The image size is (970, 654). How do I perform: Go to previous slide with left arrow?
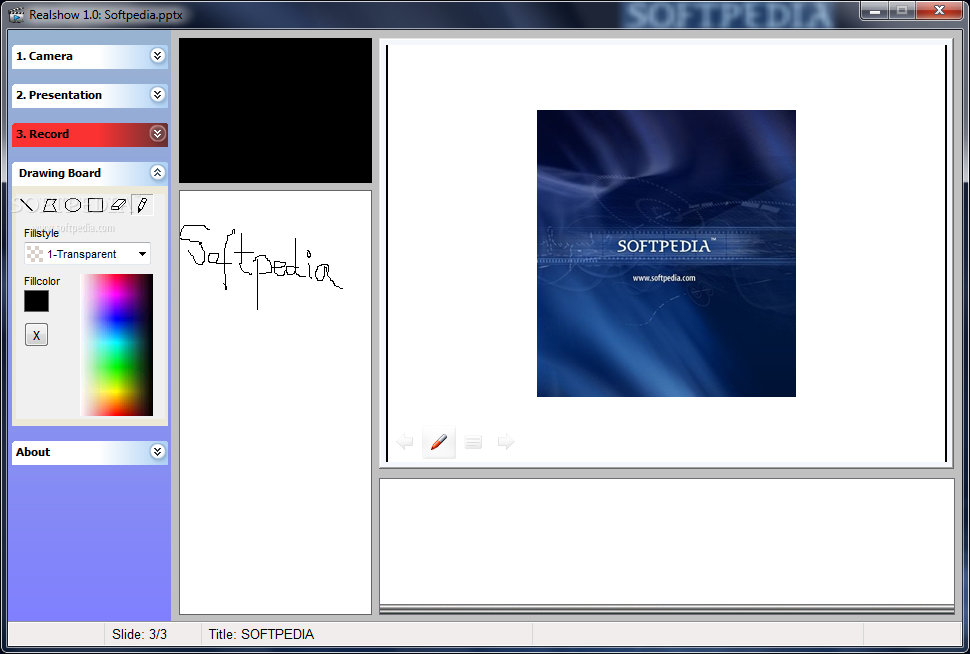[405, 442]
